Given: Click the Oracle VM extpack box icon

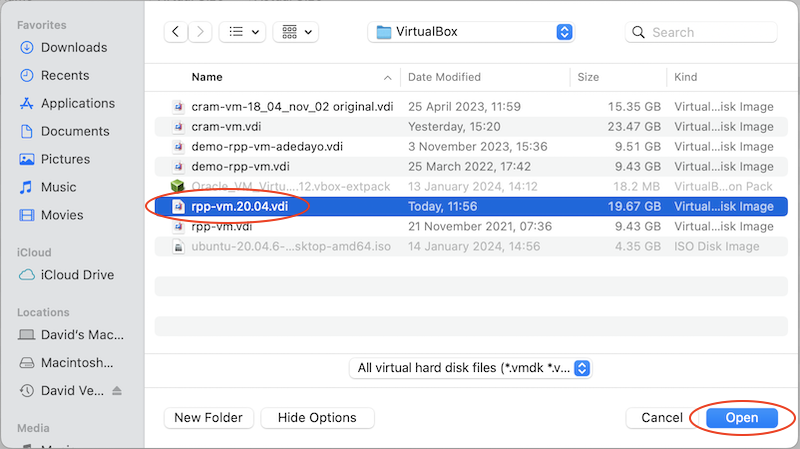Looking at the screenshot, I should 178,186.
